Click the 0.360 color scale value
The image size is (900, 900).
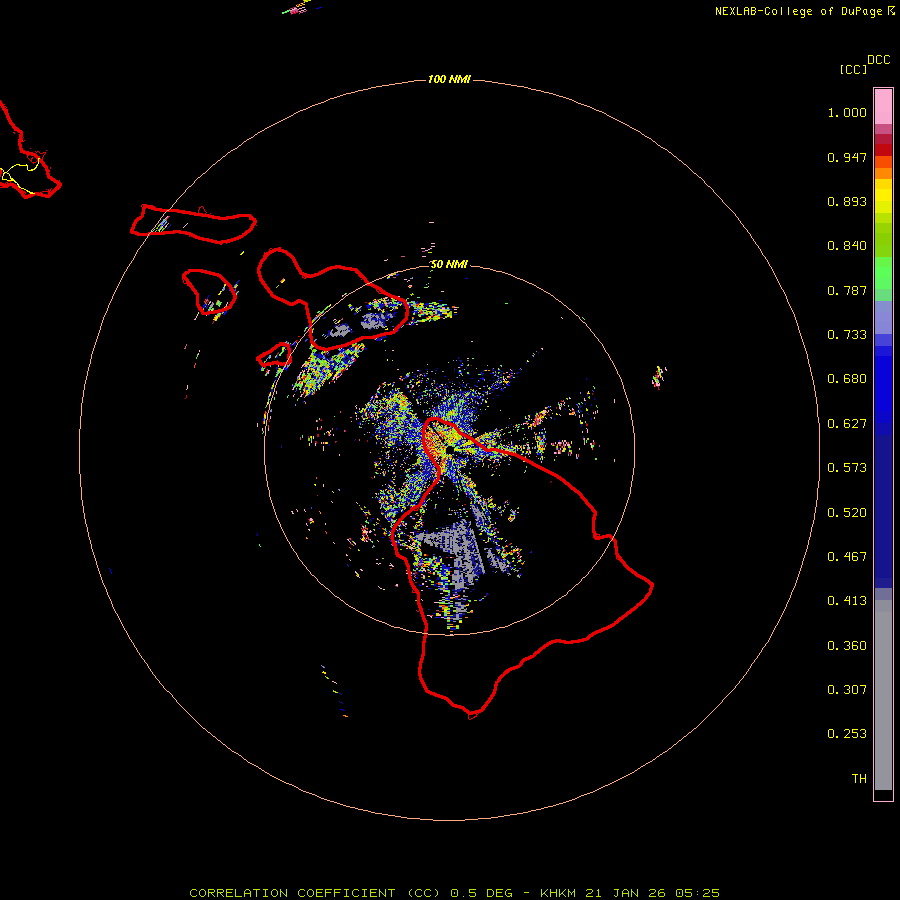pos(847,646)
